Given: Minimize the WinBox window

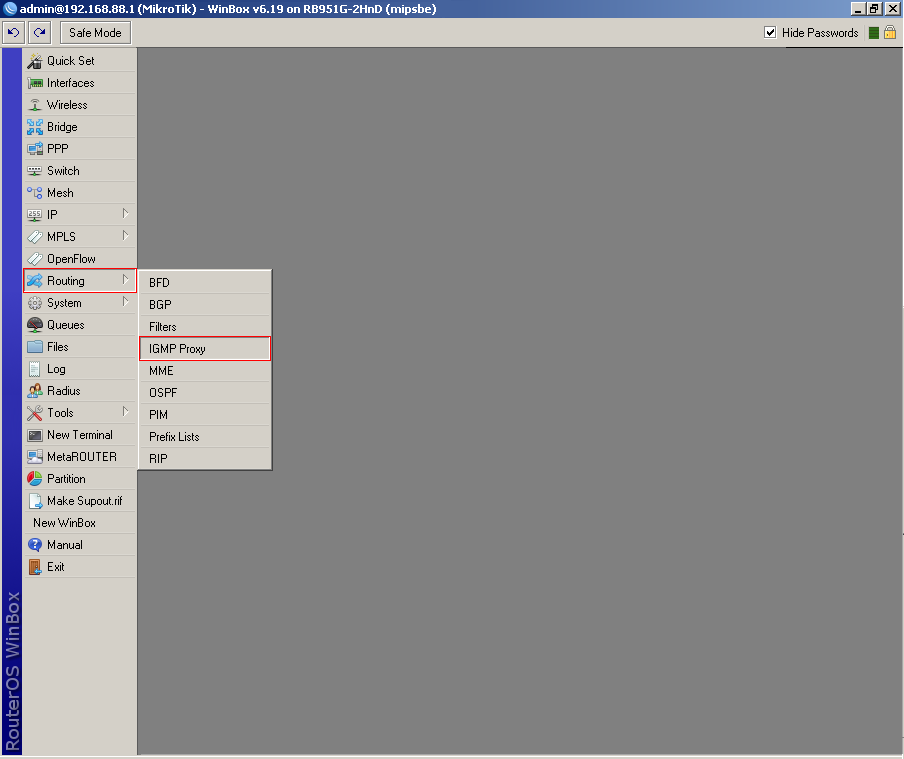Looking at the screenshot, I should [x=858, y=9].
